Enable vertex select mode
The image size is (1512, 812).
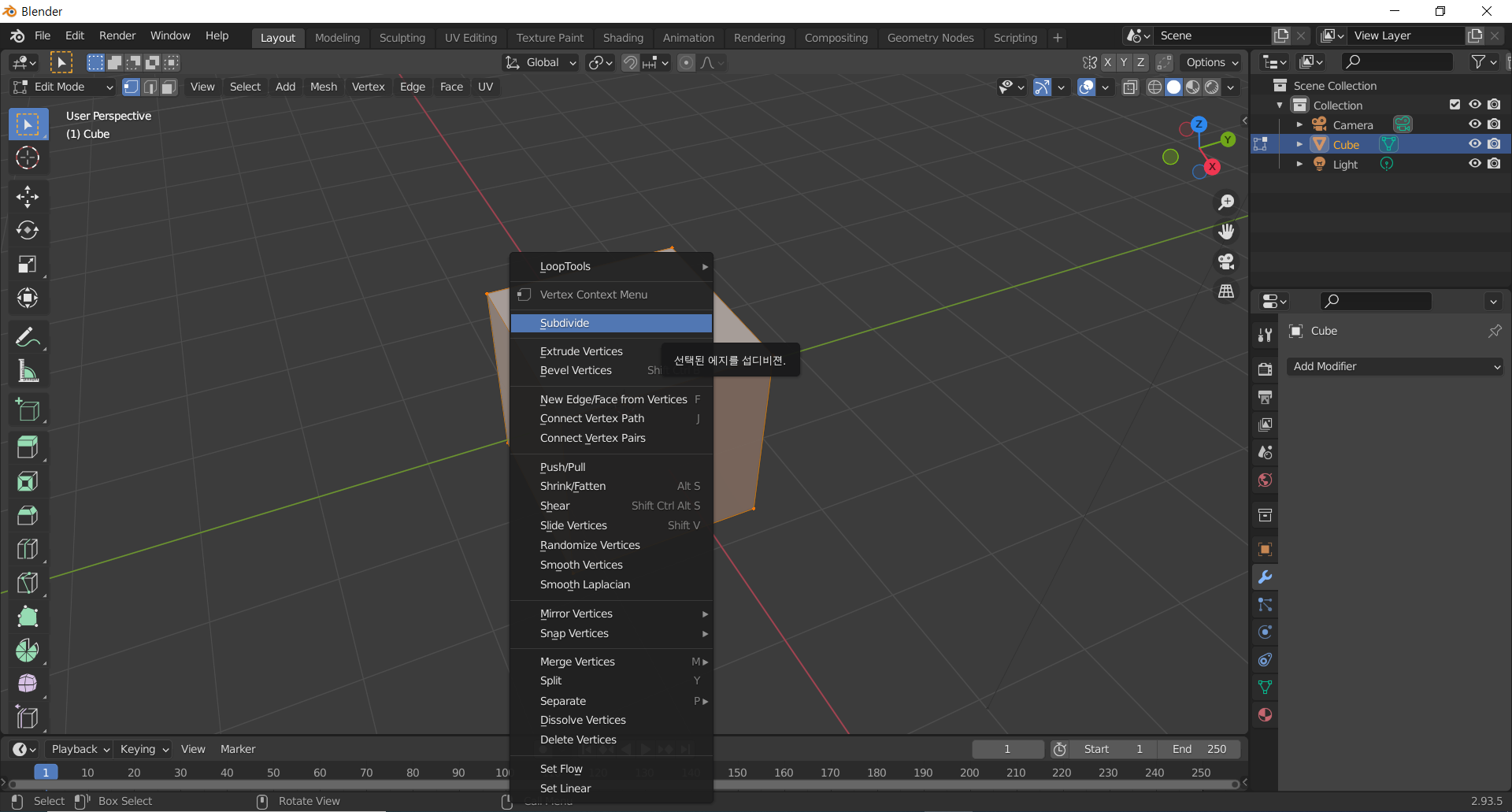point(131,87)
